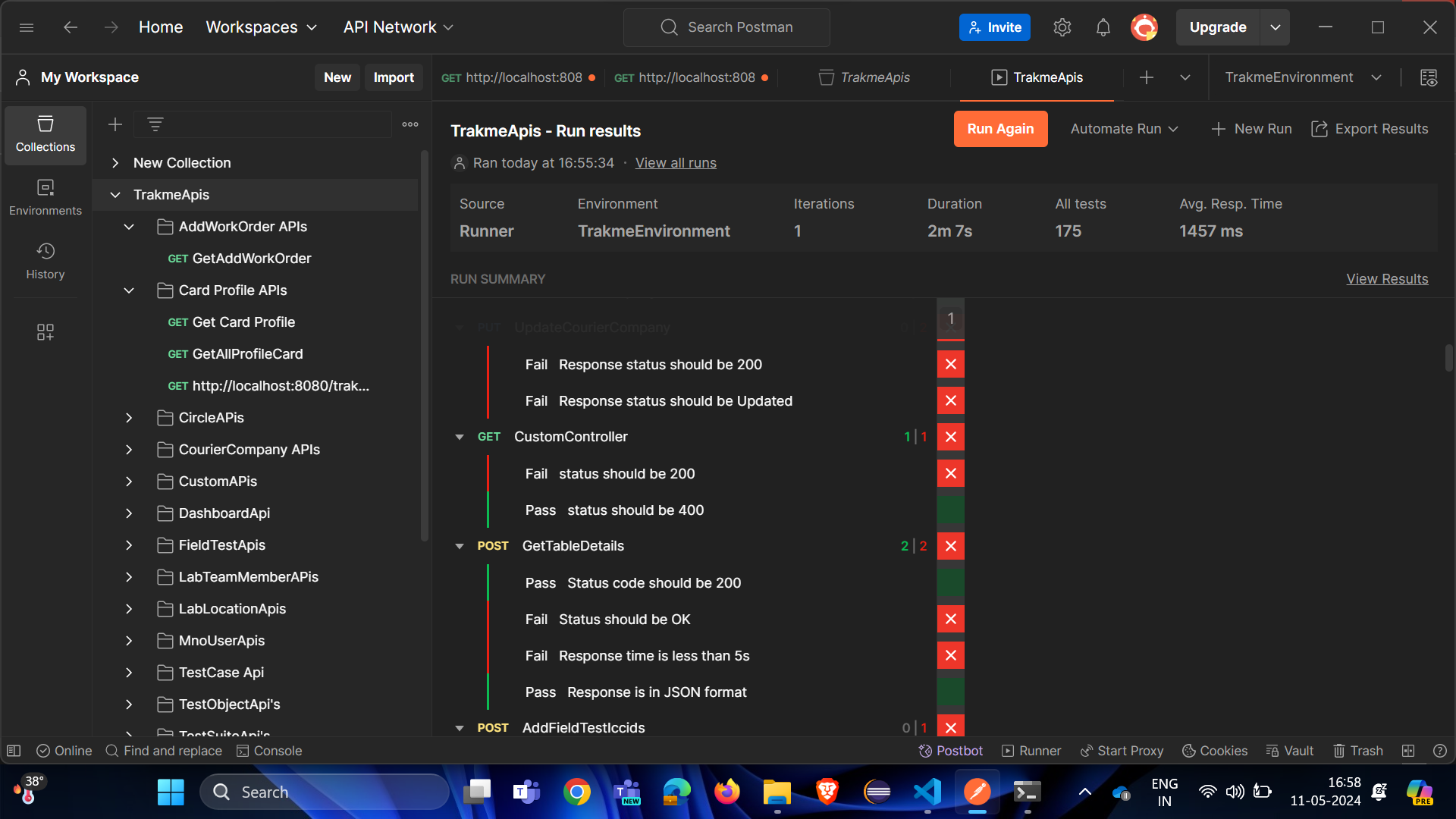The image size is (1456, 819).
Task: Open the configure workspace sidebar icon
Action: click(x=45, y=332)
